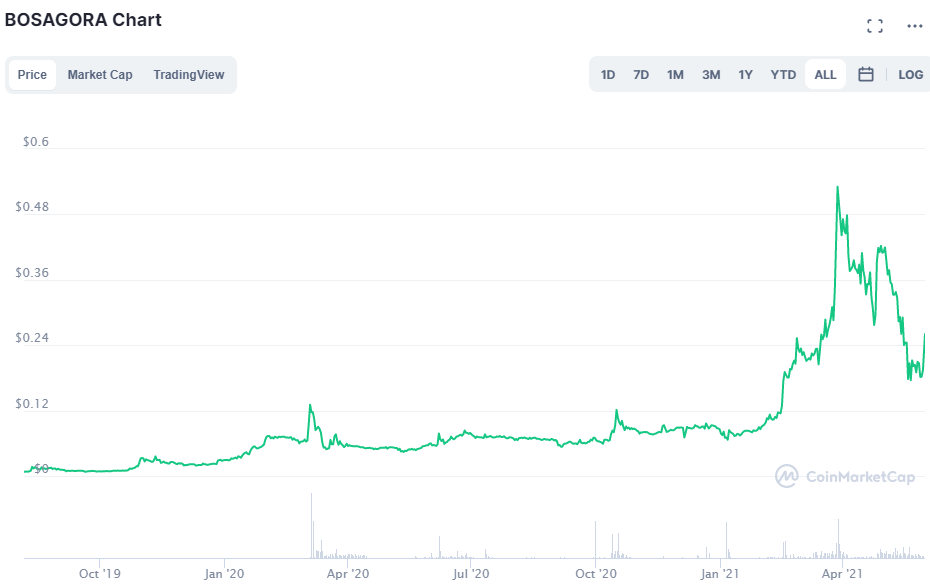This screenshot has height=586, width=930.
Task: Click the tallest volume bar near Apr '20
Action: click(311, 526)
